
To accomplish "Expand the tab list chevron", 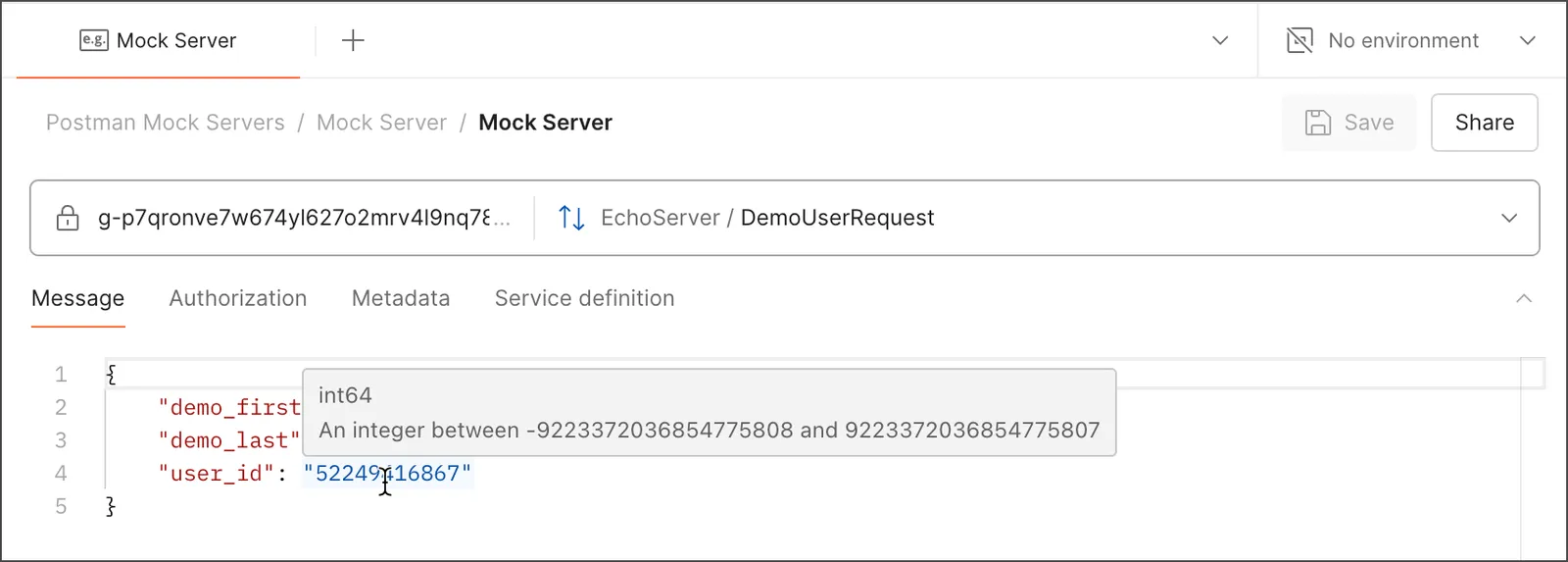I will (x=1220, y=40).
